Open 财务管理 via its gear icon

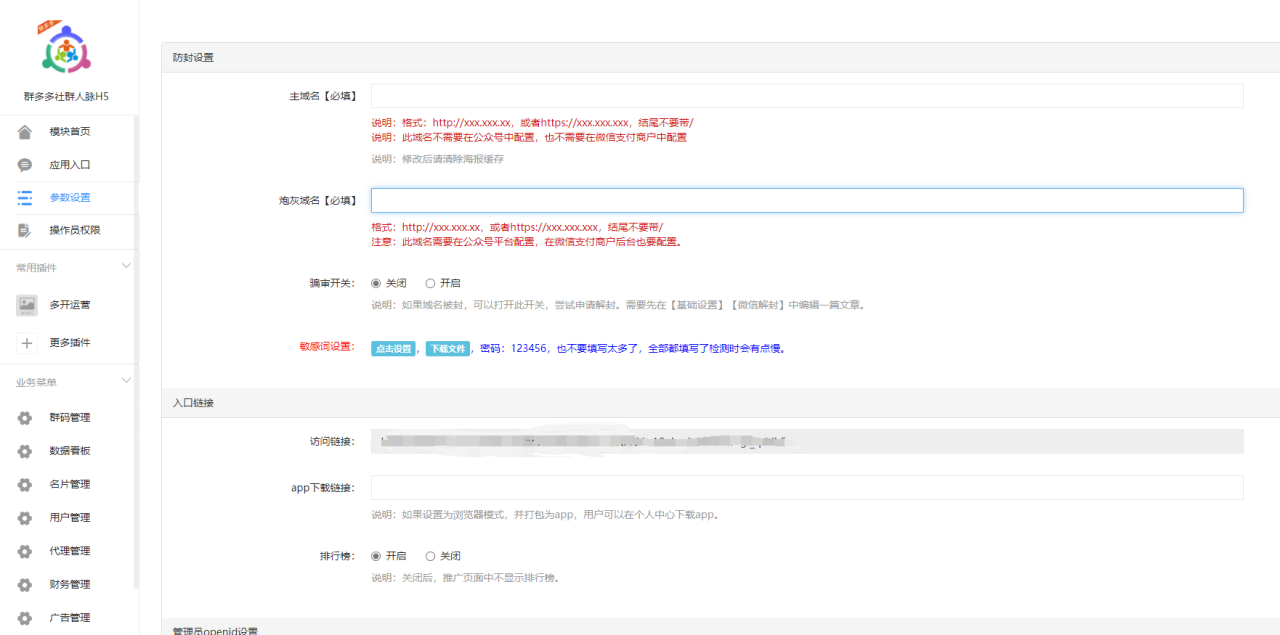26,583
